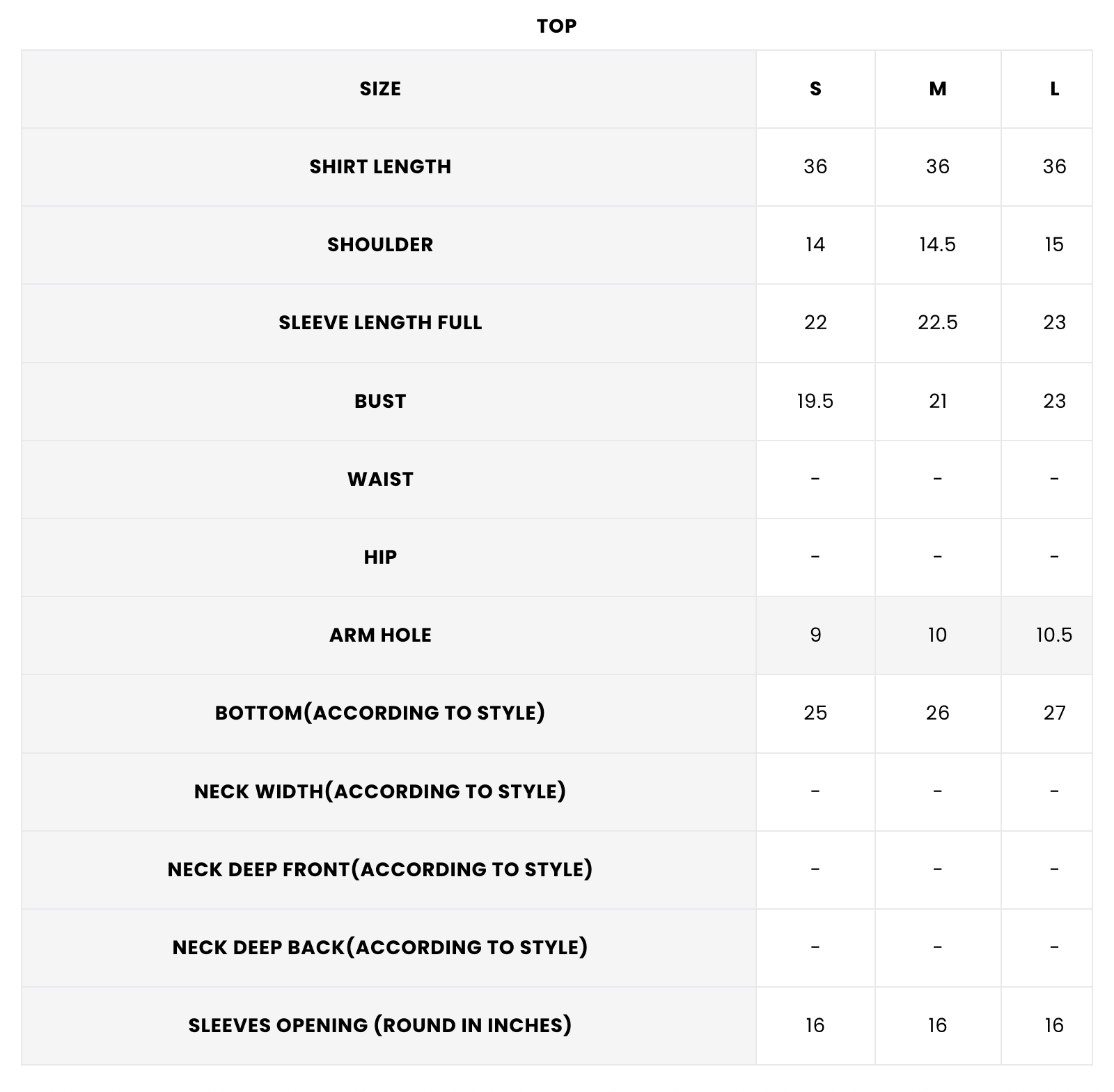The width and height of the screenshot is (1114, 1092).
Task: Click the WAIST row label
Action: [x=380, y=479]
